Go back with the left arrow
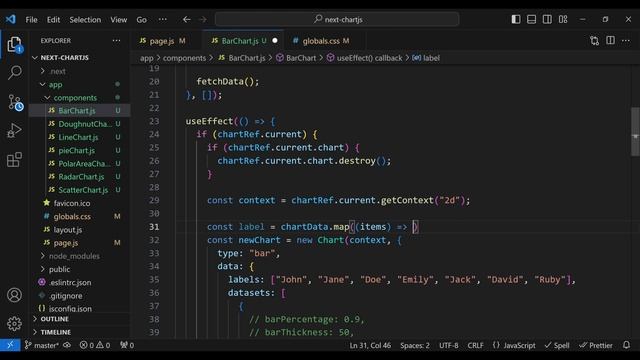 (187, 19)
